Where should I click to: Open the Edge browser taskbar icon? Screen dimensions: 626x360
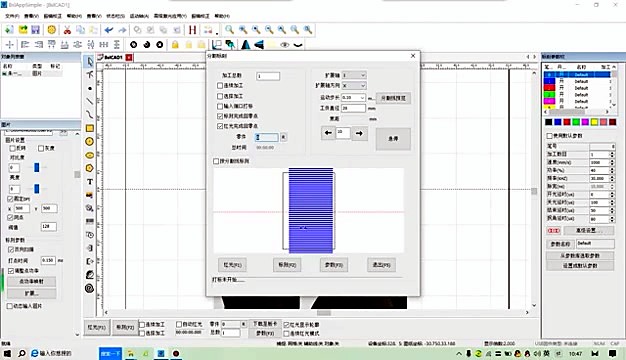pos(35,353)
